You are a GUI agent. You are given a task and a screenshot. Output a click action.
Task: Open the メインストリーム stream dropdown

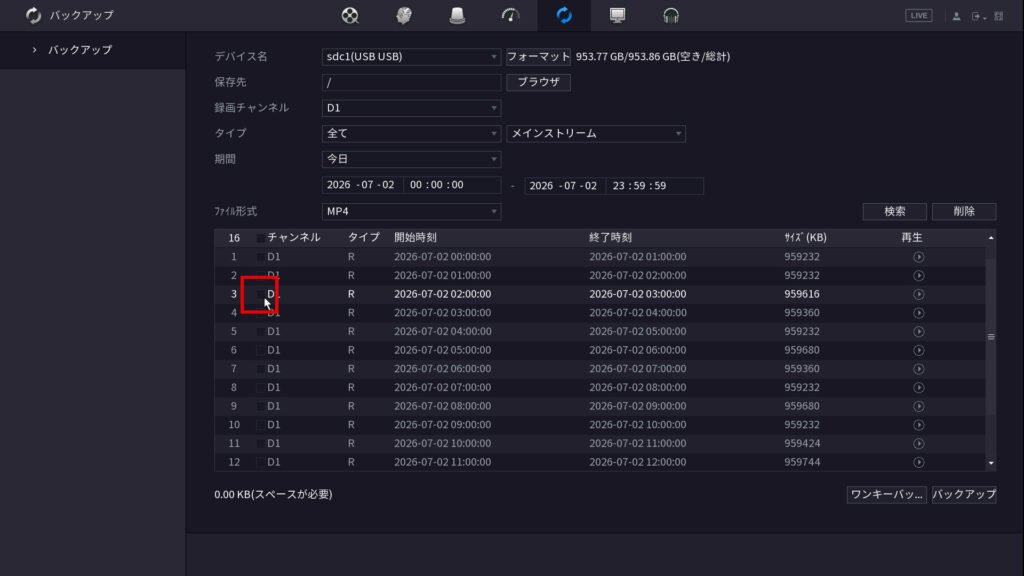596,133
